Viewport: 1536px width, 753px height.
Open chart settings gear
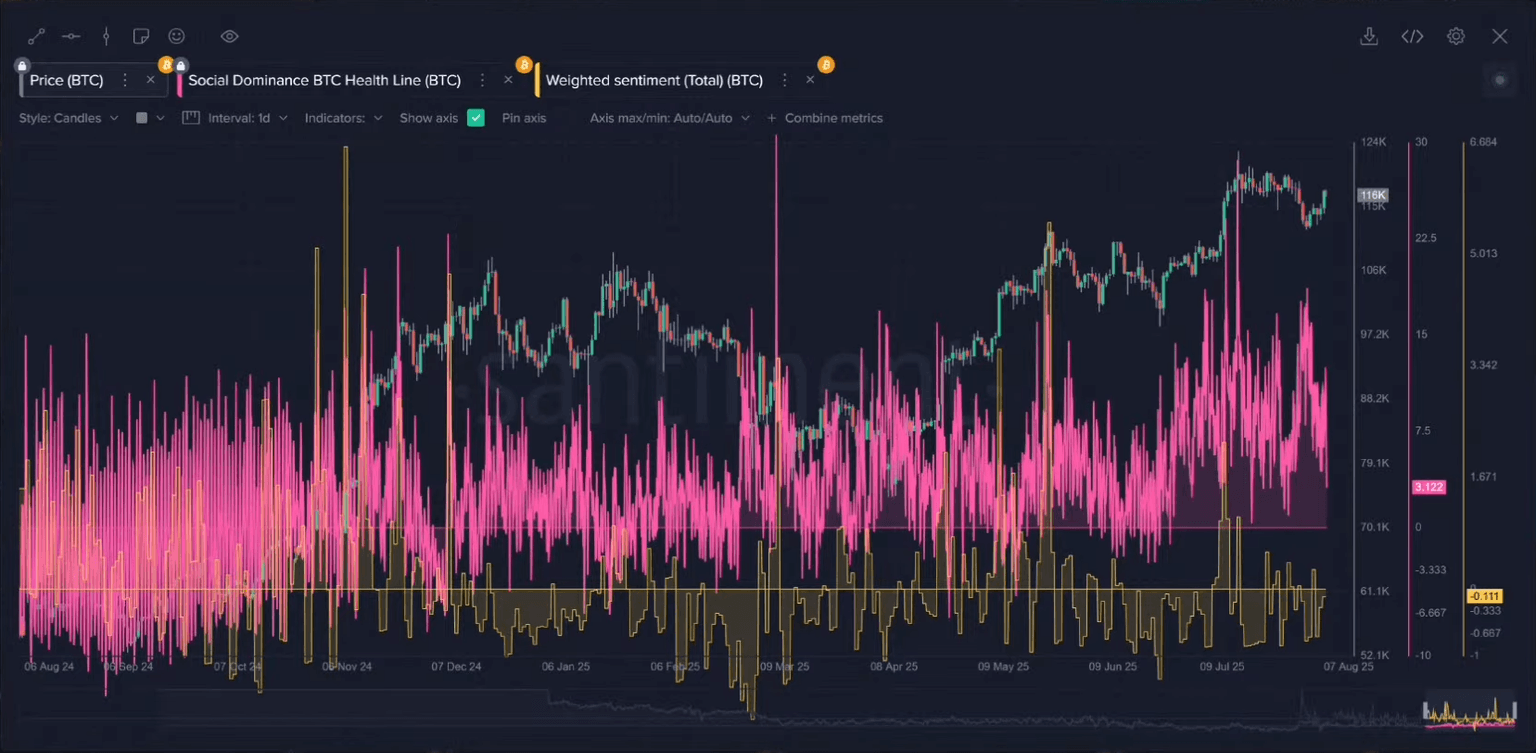[1456, 37]
